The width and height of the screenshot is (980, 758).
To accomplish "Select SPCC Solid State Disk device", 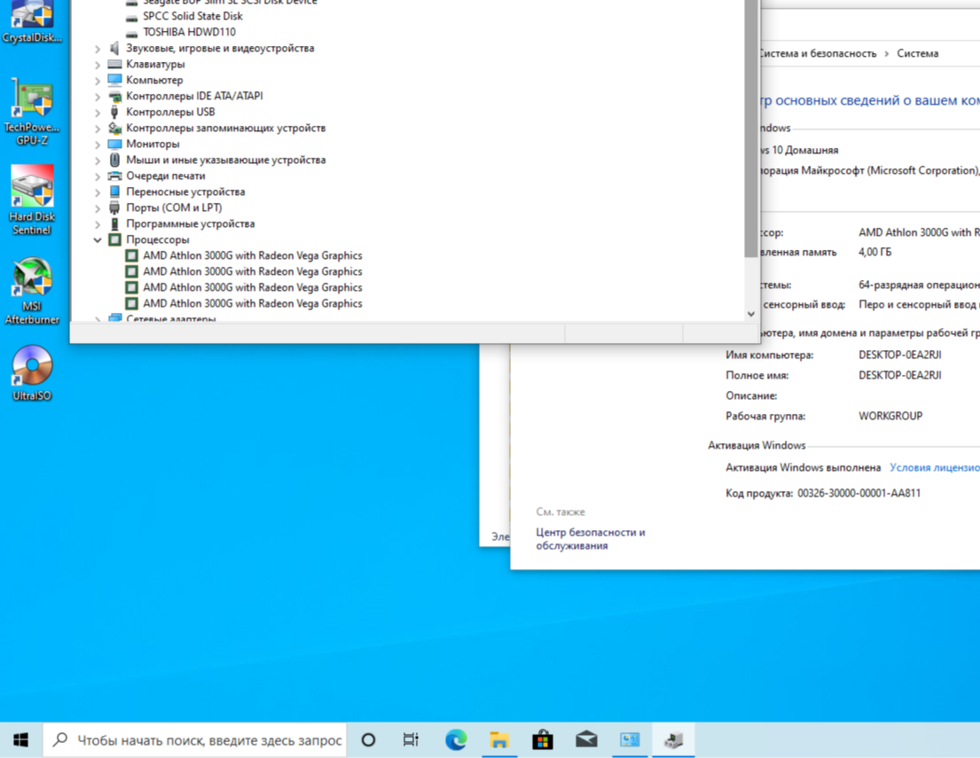I will 192,16.
